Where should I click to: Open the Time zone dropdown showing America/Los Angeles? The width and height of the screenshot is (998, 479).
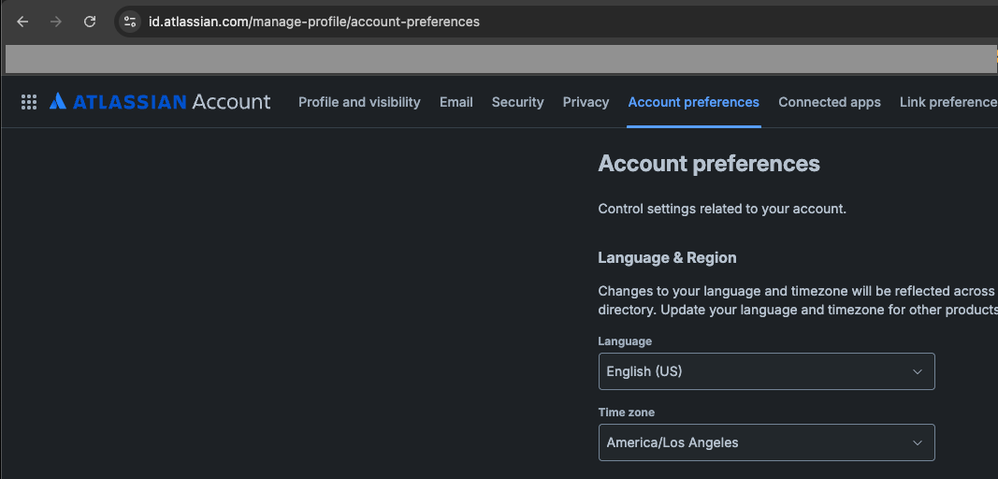point(766,443)
